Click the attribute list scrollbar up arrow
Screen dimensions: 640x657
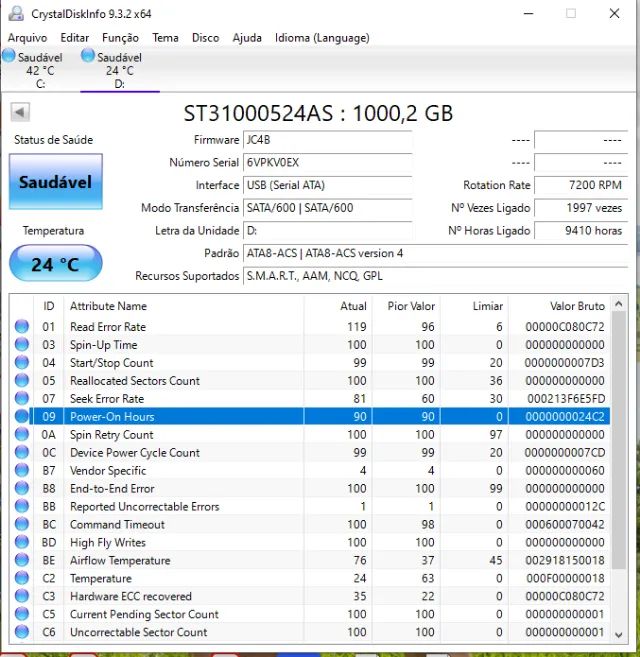coord(619,304)
